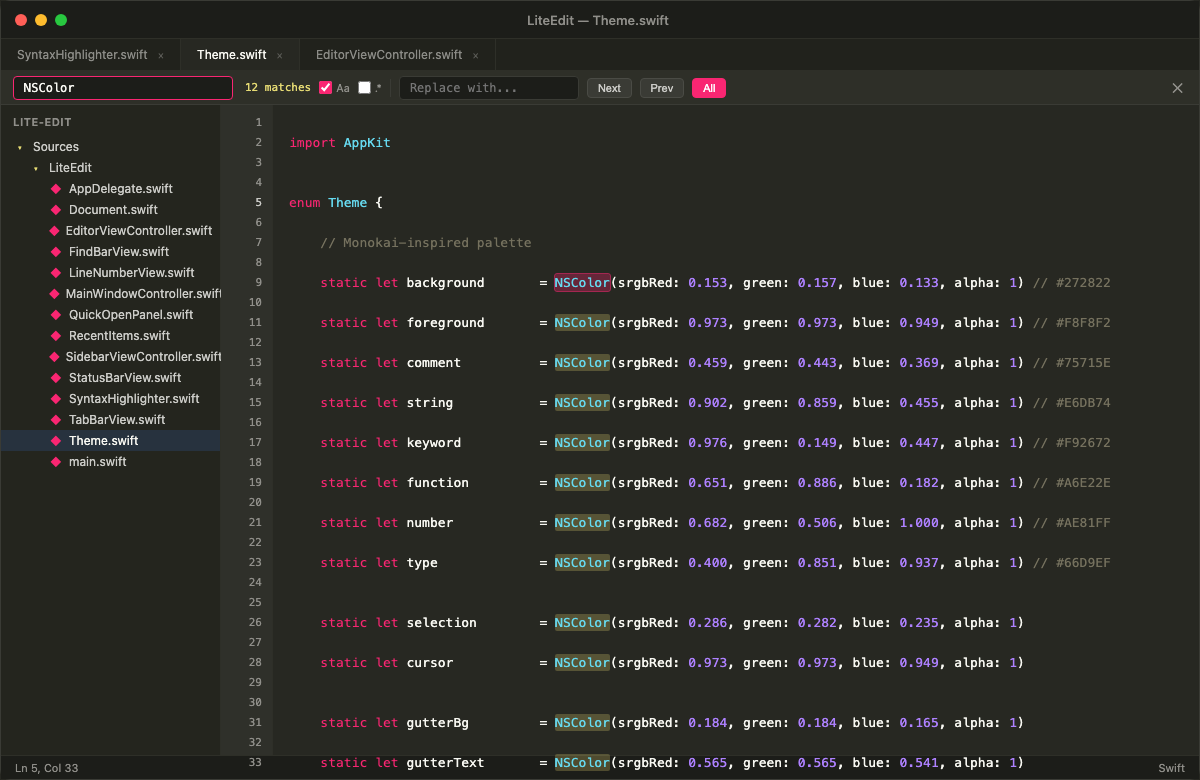Toggle the case-sensitive Aa checkbox
This screenshot has height=780, width=1200.
pyautogui.click(x=325, y=88)
